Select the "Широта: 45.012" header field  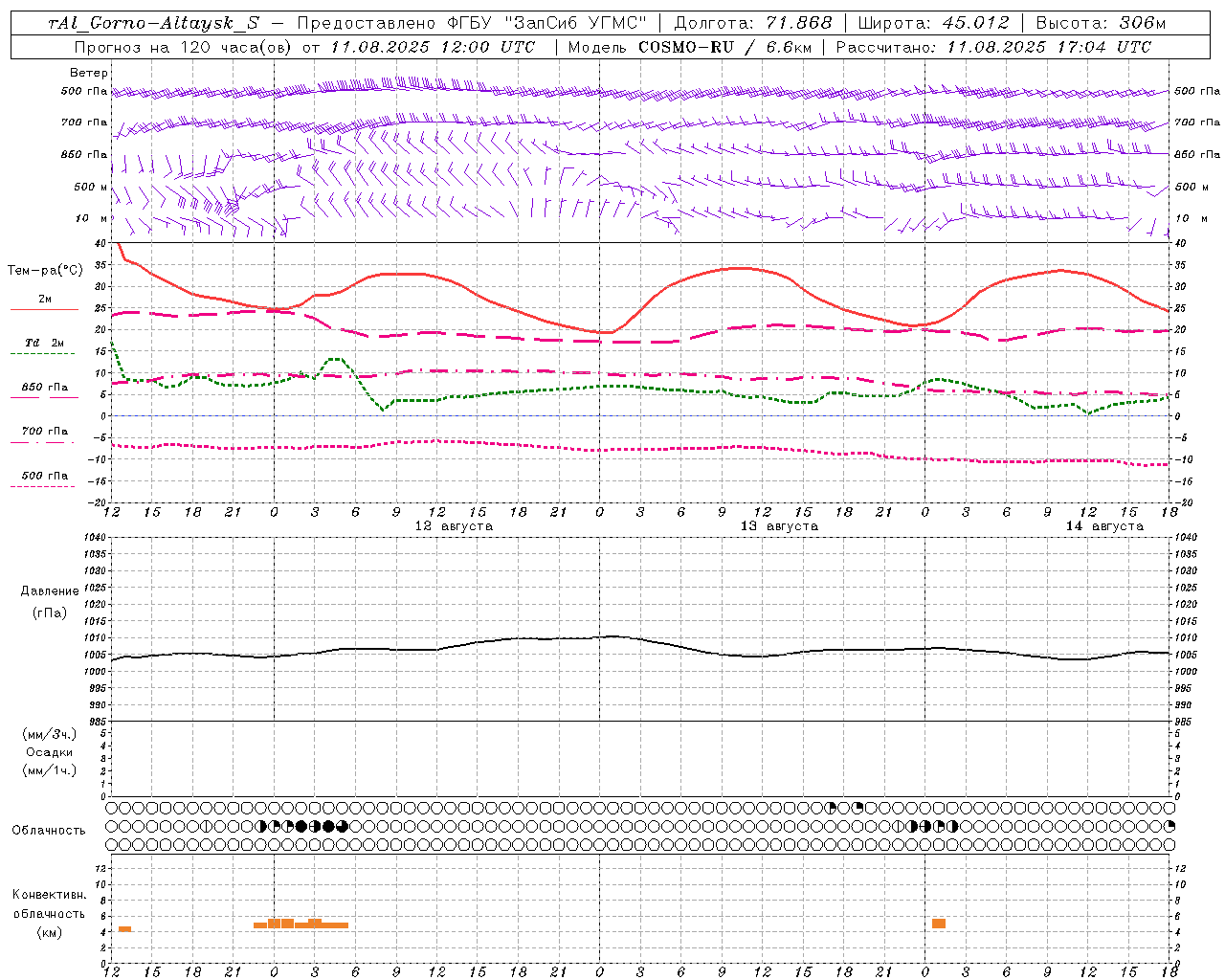coord(933,23)
